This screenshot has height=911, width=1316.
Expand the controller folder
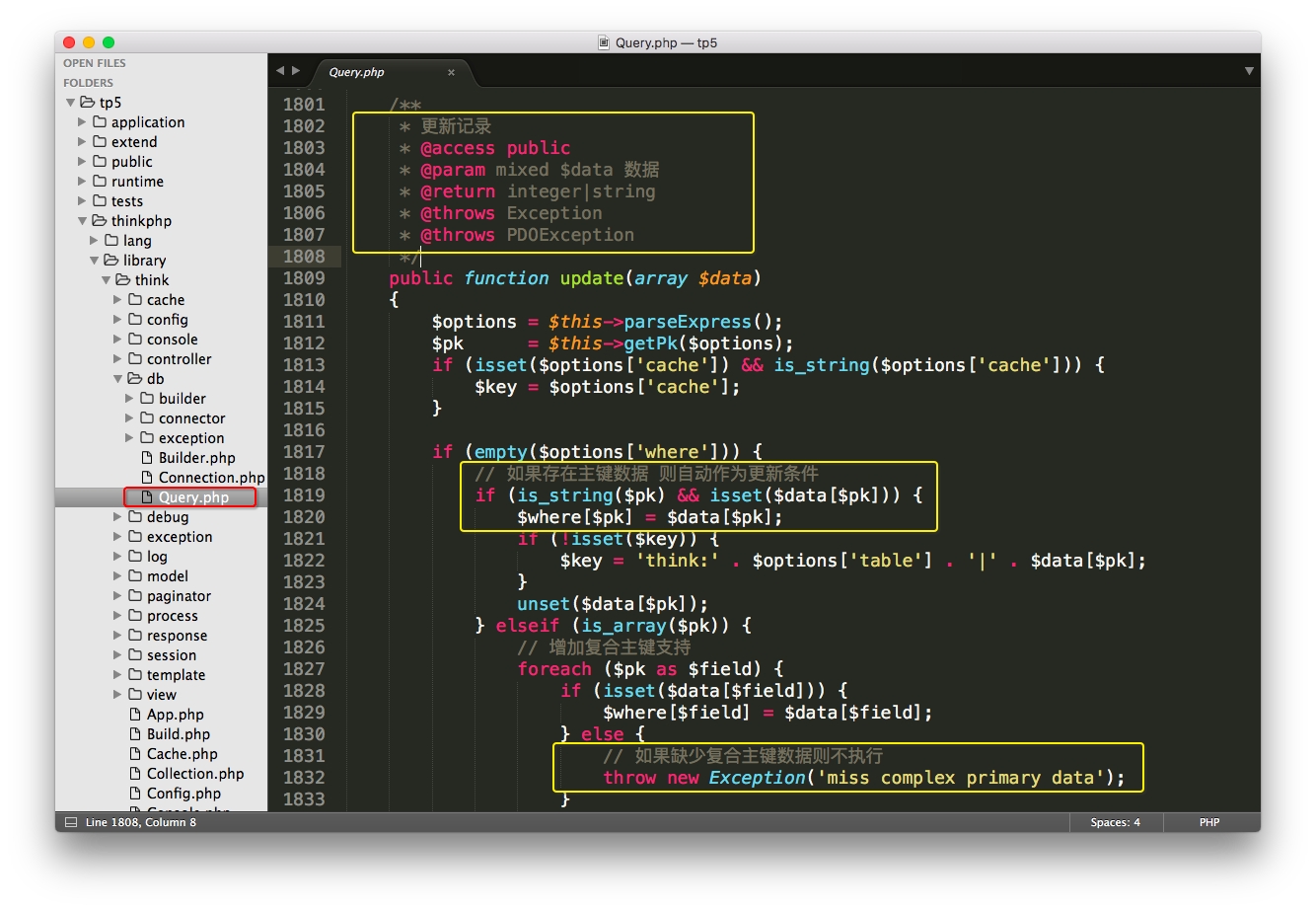tap(118, 359)
